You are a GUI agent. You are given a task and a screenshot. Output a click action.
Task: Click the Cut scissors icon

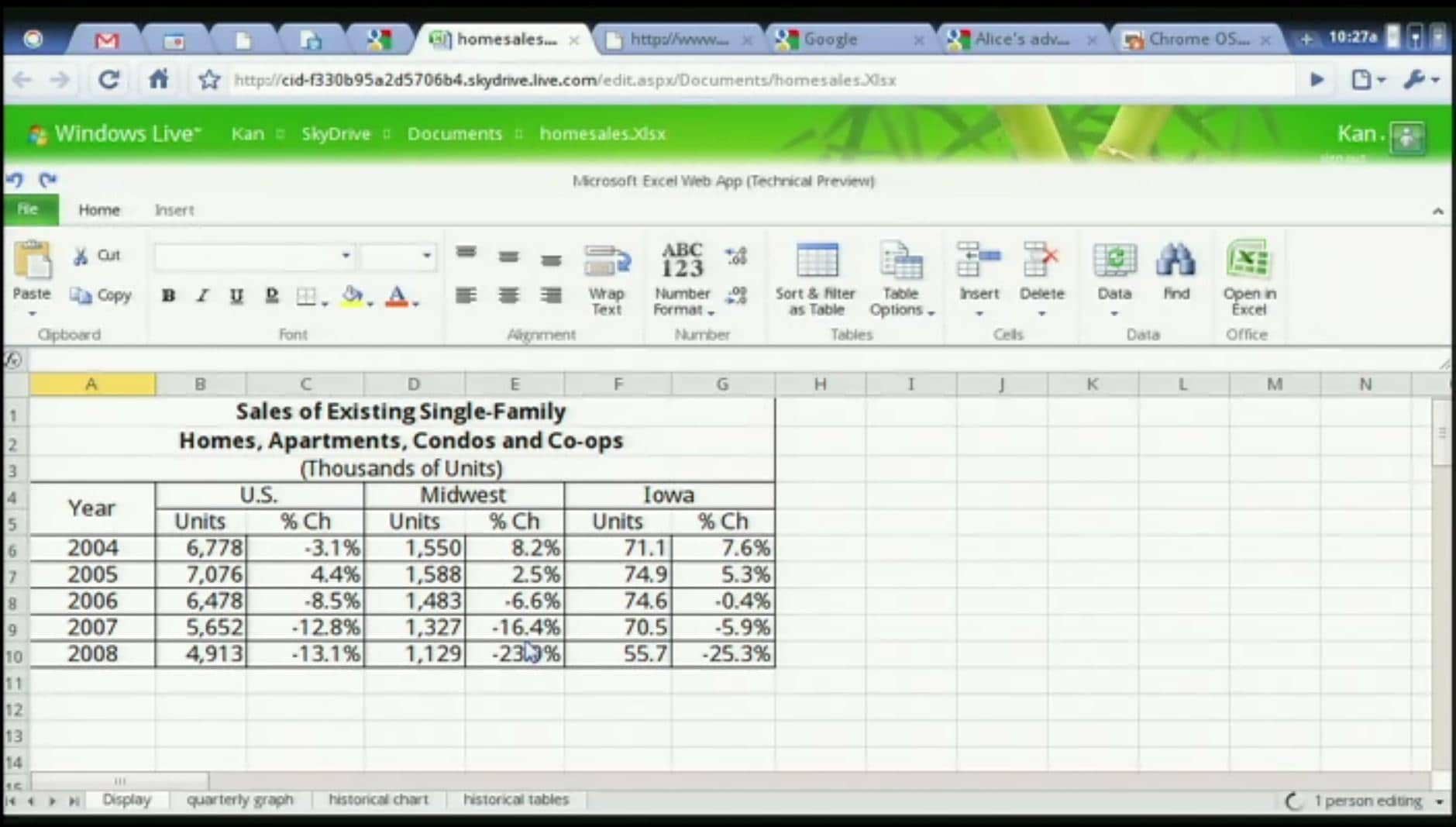coord(81,256)
